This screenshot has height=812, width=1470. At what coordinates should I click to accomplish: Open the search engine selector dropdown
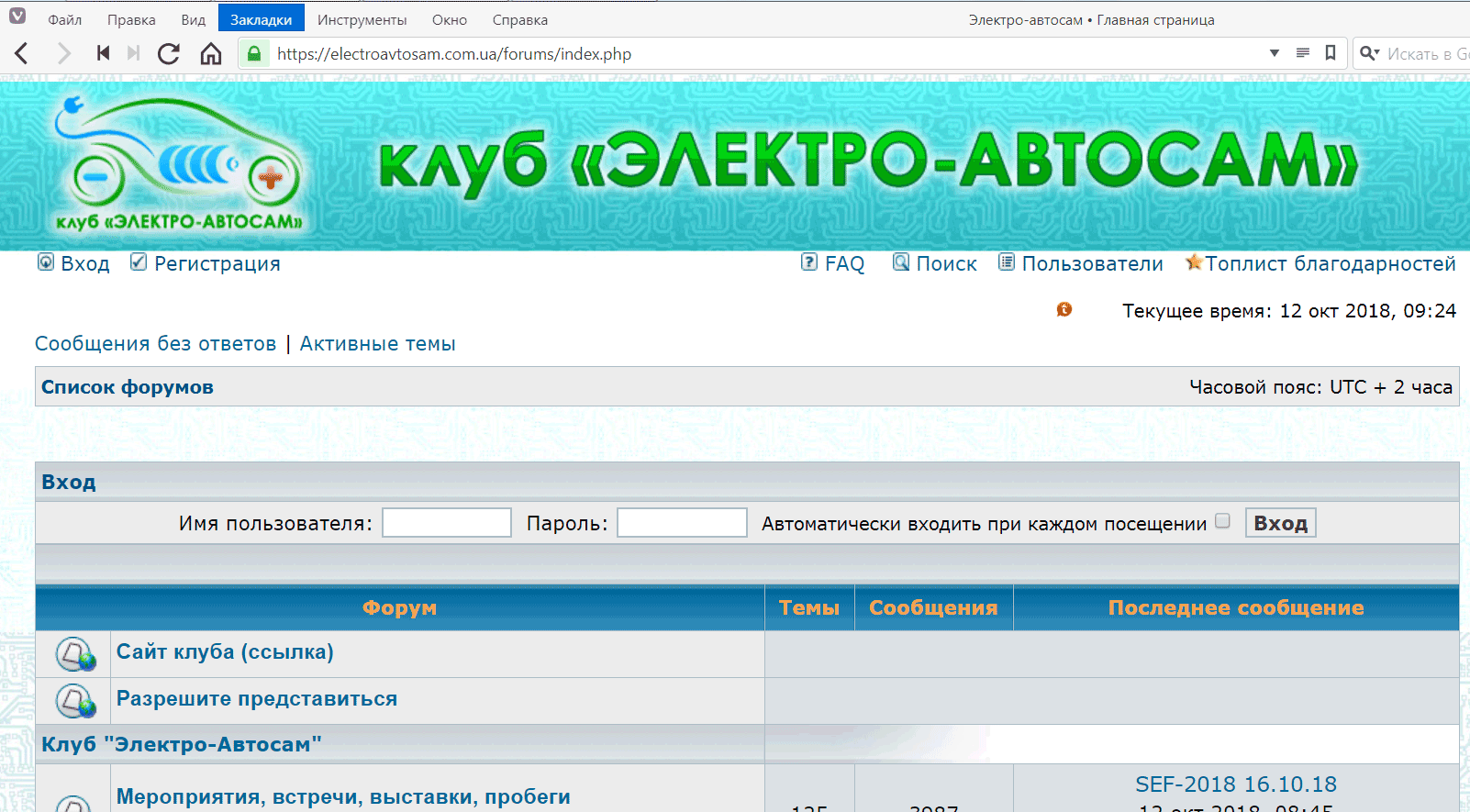click(x=1370, y=53)
